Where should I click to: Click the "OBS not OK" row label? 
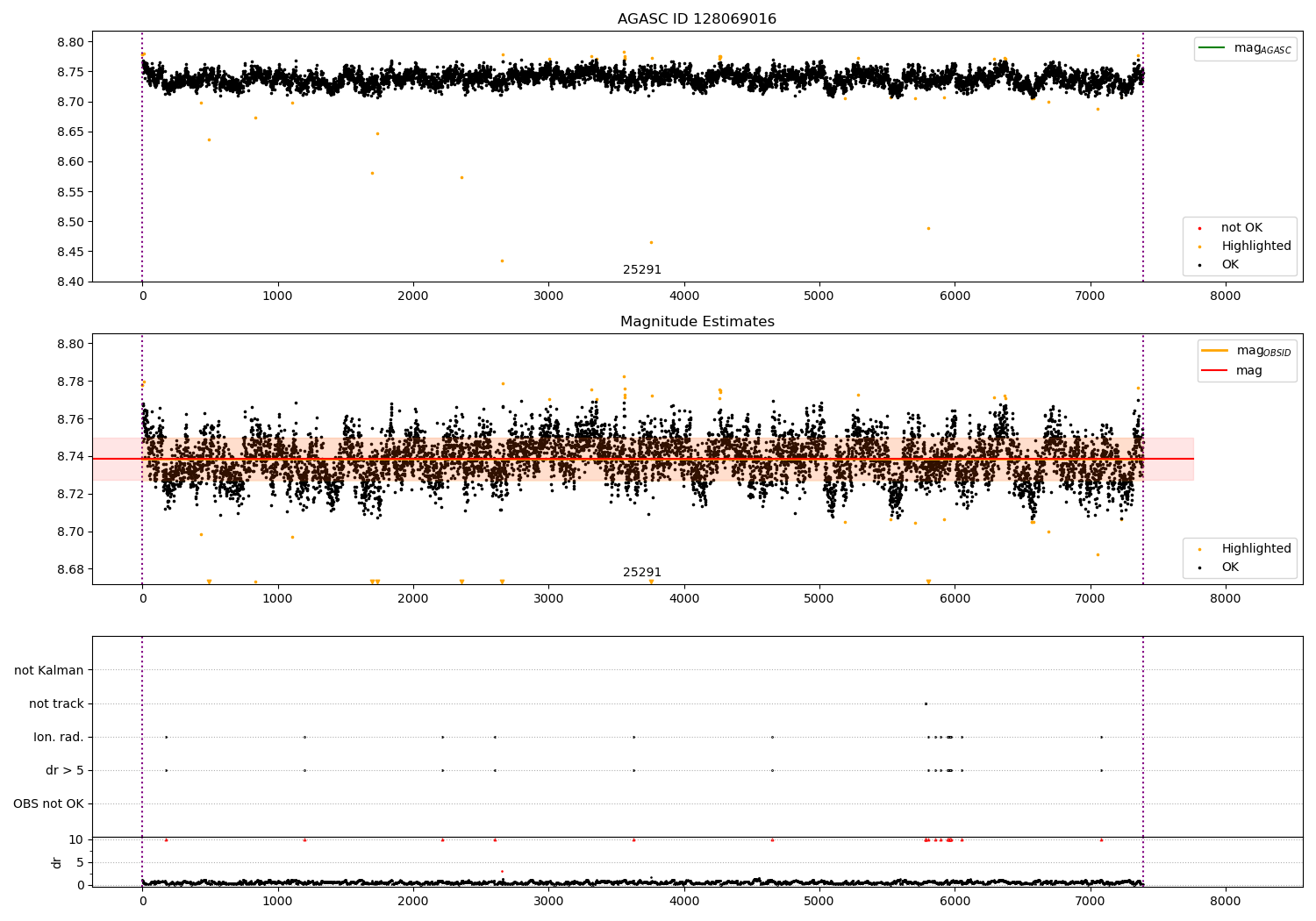pyautogui.click(x=49, y=803)
